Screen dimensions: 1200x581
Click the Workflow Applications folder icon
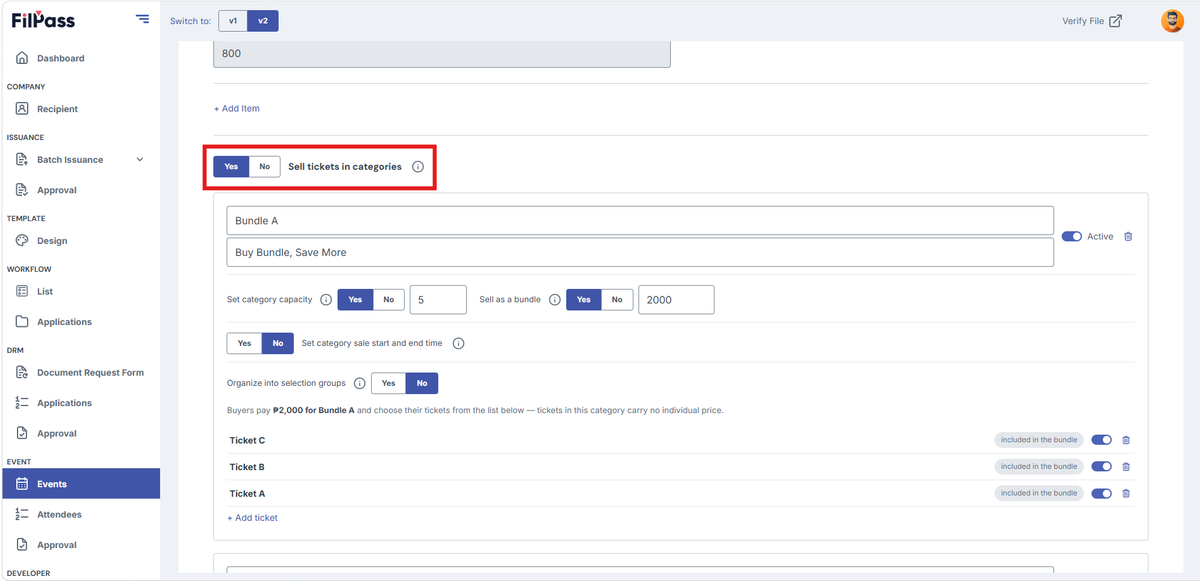point(22,322)
